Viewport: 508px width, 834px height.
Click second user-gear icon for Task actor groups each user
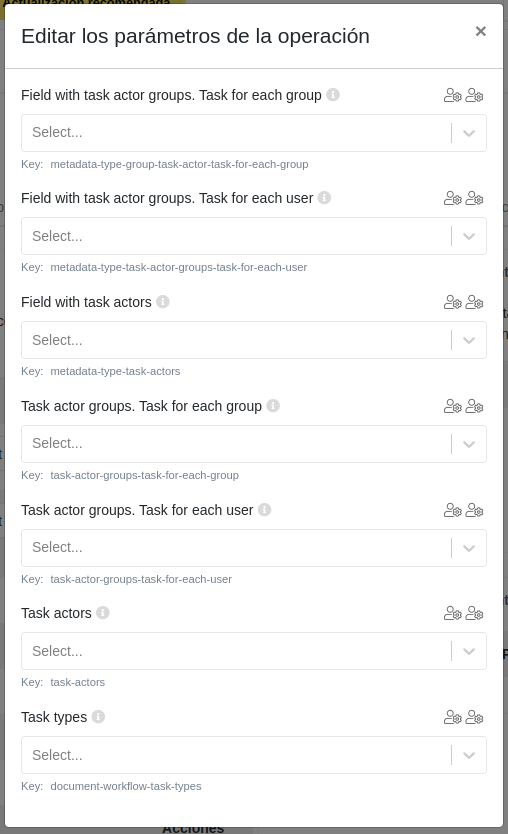click(x=474, y=511)
